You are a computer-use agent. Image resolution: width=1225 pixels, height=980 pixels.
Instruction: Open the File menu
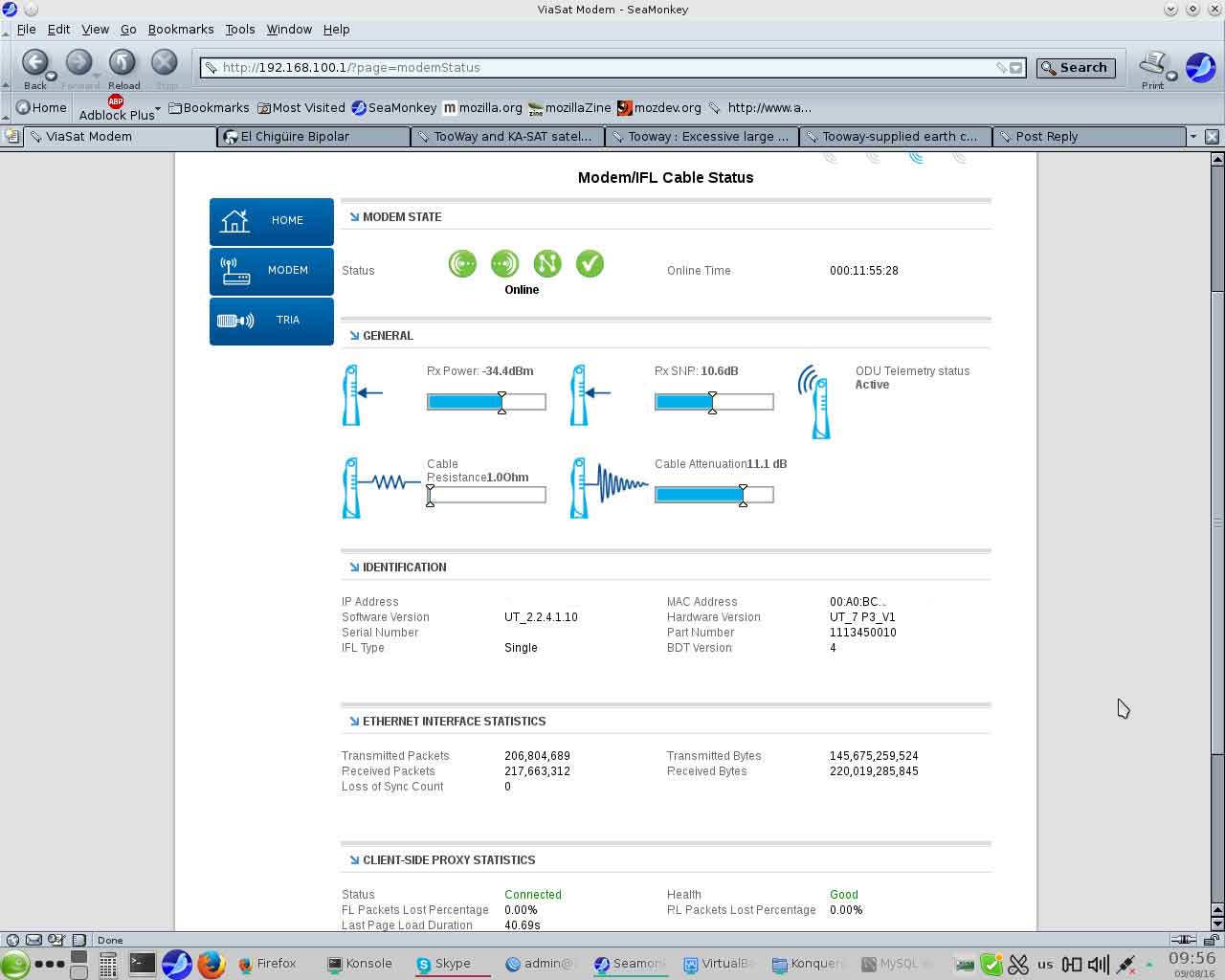26,29
